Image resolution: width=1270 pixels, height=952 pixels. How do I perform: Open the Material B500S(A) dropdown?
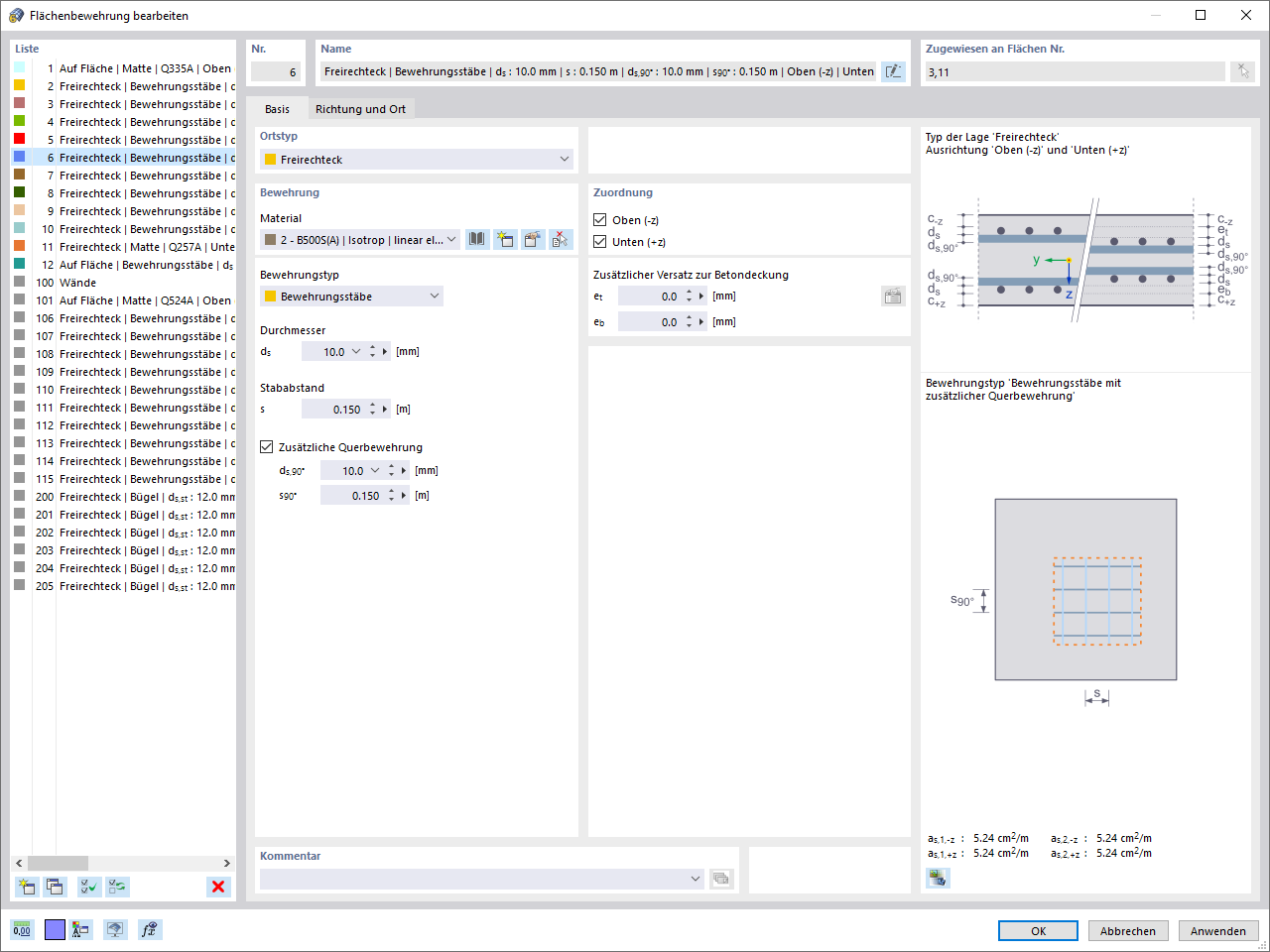coord(451,239)
